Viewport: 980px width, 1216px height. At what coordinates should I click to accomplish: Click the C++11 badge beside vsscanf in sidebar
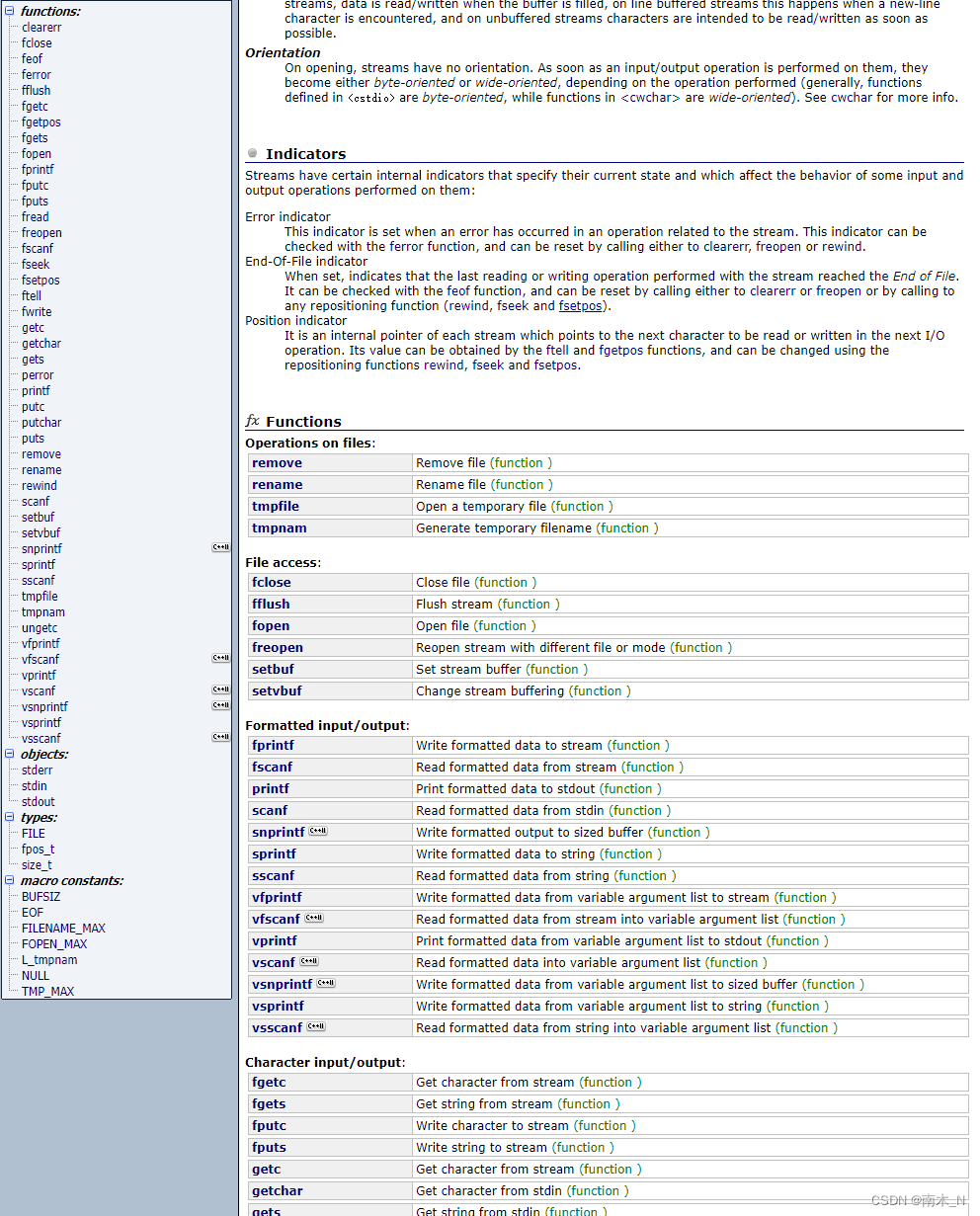click(x=221, y=737)
